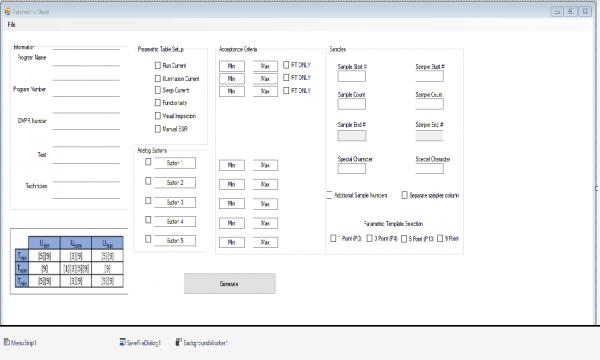The height and width of the screenshot is (360, 600).
Task: Click the Max field in Button 1 row
Action: (x=265, y=165)
